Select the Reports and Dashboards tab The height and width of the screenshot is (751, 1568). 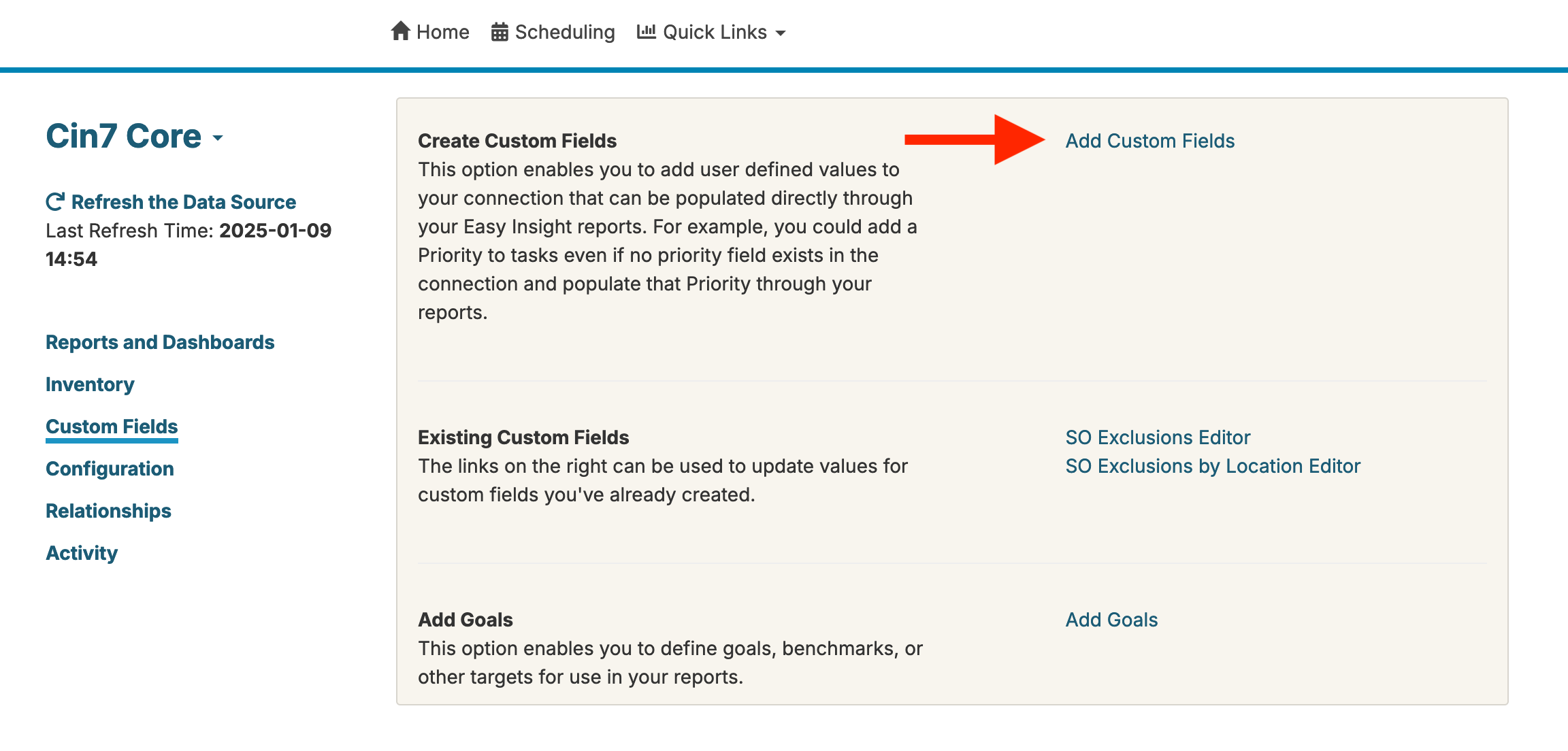click(160, 342)
